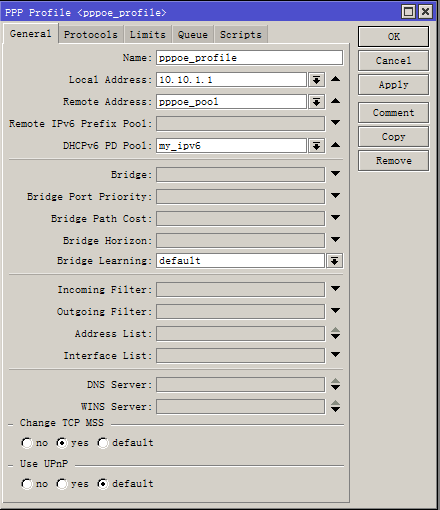Click the Address List up/down arrows
The height and width of the screenshot is (510, 440).
pyautogui.click(x=336, y=333)
